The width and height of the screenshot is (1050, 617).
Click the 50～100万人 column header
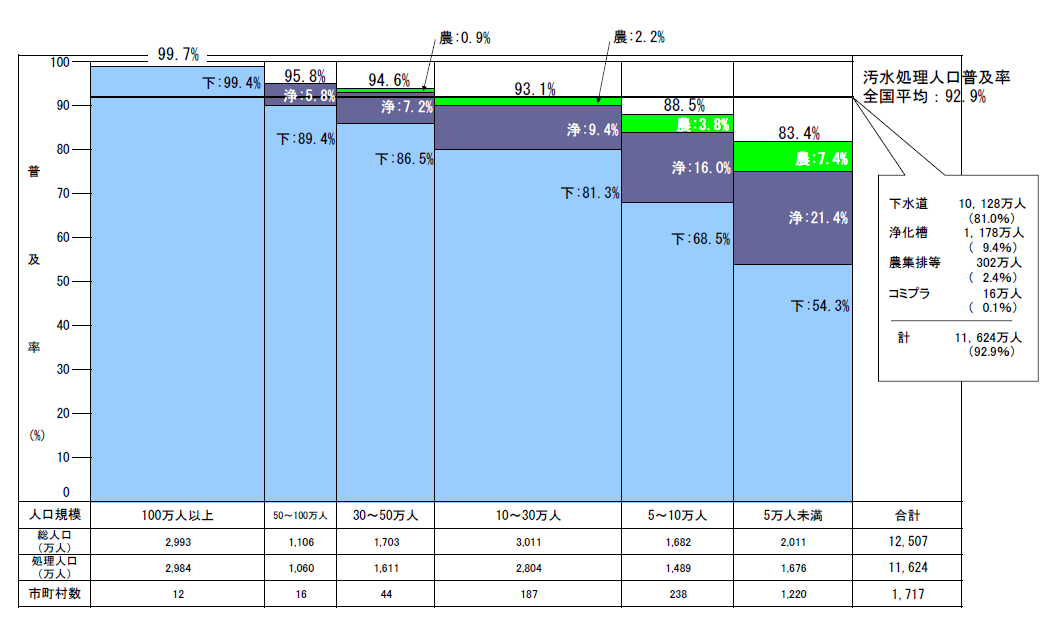coord(300,515)
